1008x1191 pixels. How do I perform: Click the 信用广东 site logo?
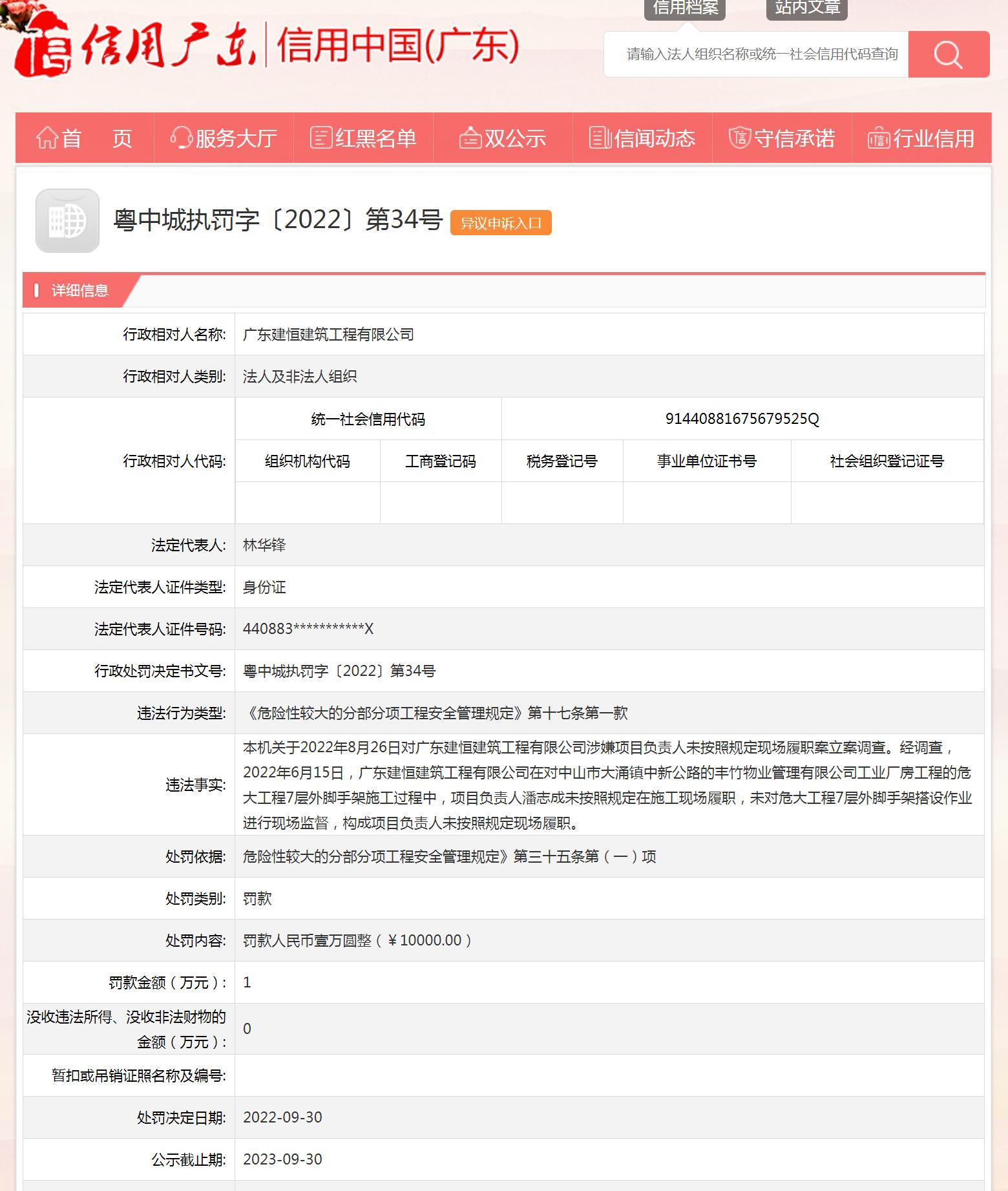coord(134,44)
